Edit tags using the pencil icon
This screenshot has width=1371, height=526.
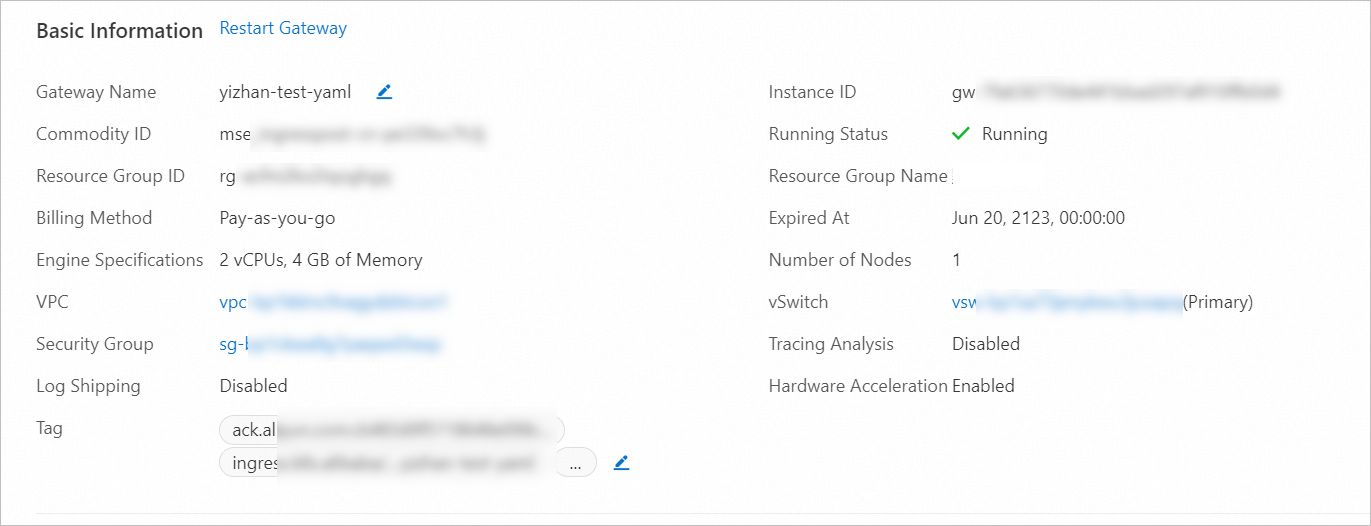click(x=621, y=463)
